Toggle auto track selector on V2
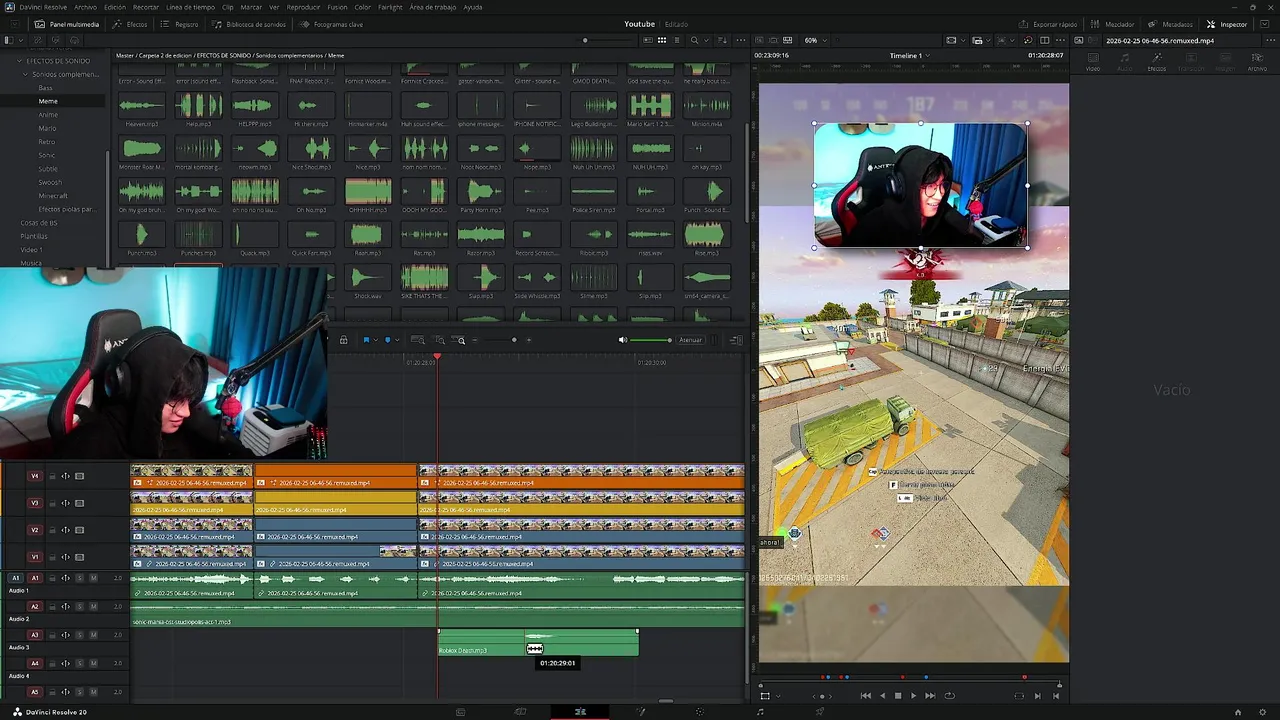This screenshot has height=720, width=1280. coord(66,530)
